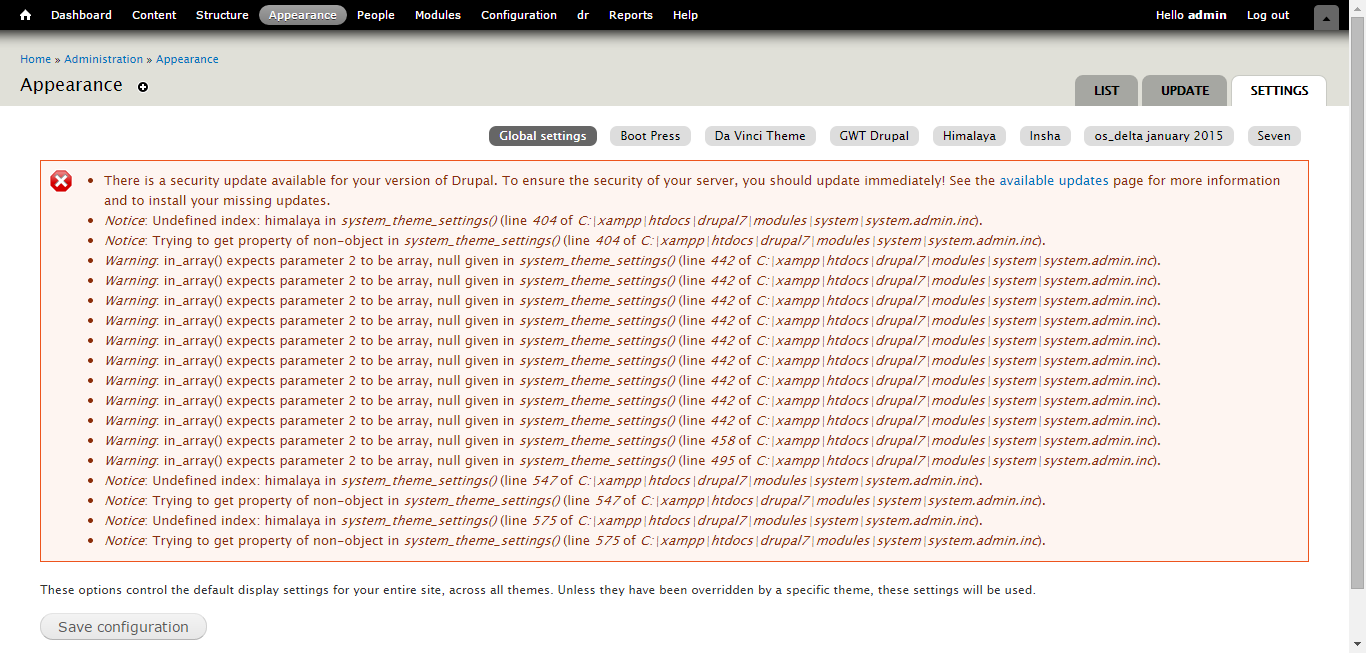
Task: Switch to the List tab
Action: 1106,90
